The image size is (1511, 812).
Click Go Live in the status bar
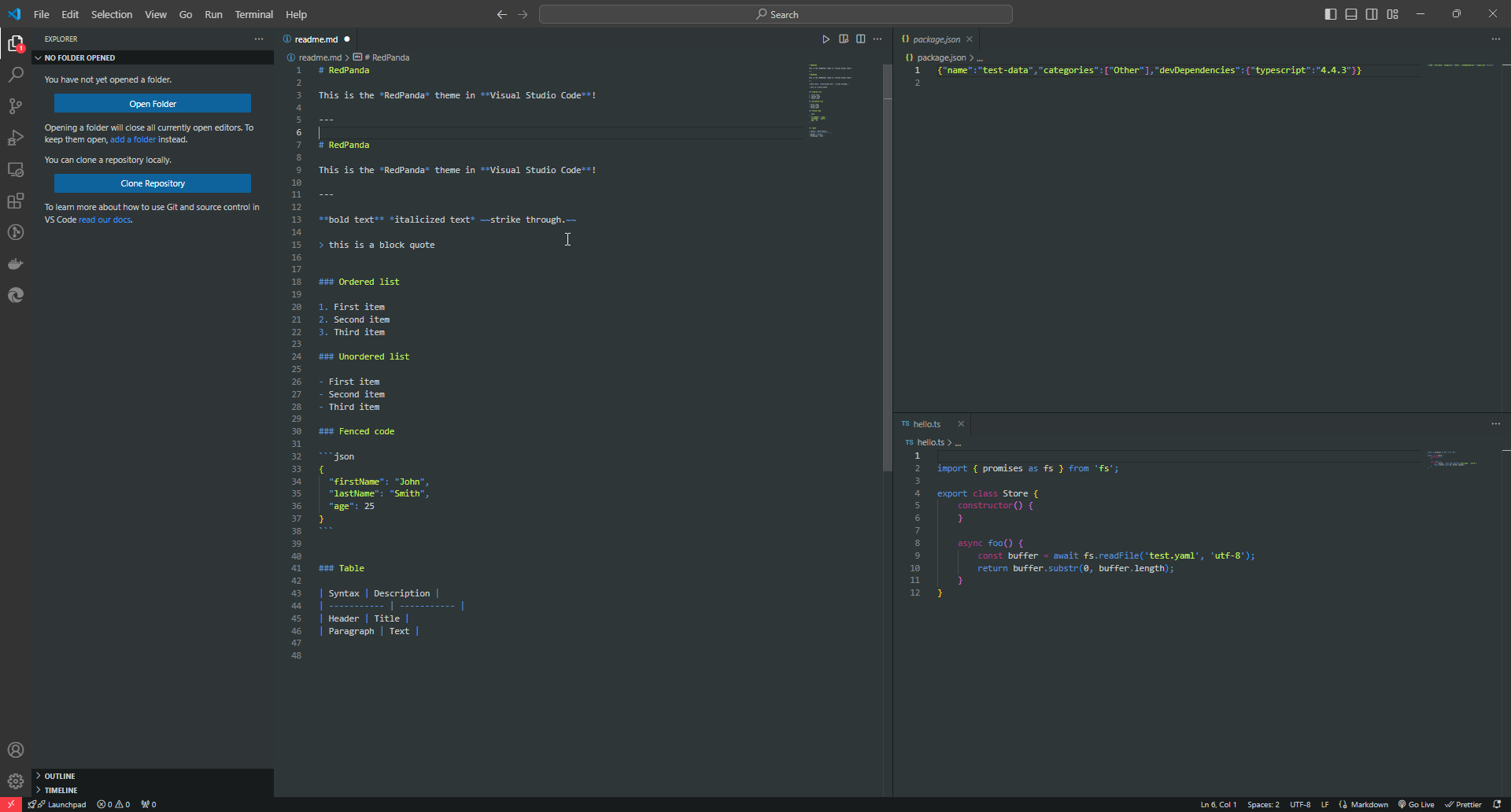[1417, 804]
